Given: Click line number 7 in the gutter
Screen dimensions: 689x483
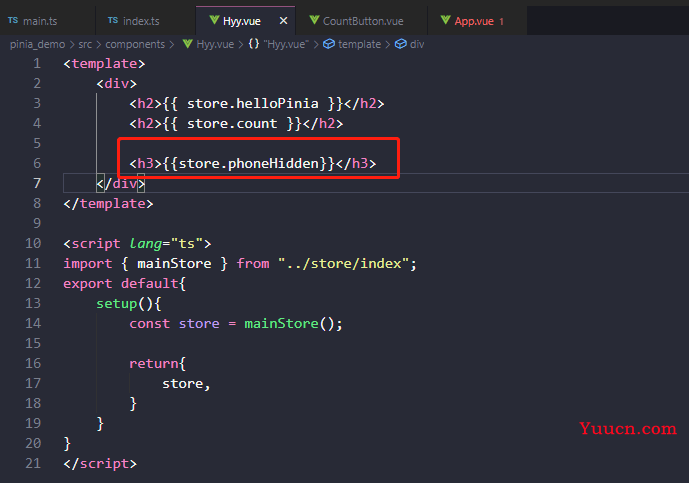Looking at the screenshot, I should tap(37, 183).
